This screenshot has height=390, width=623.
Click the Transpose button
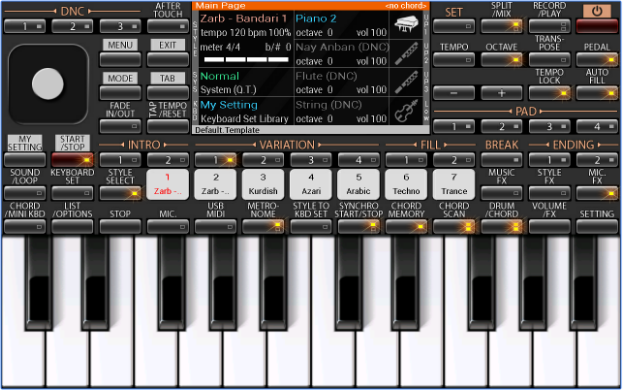549,60
